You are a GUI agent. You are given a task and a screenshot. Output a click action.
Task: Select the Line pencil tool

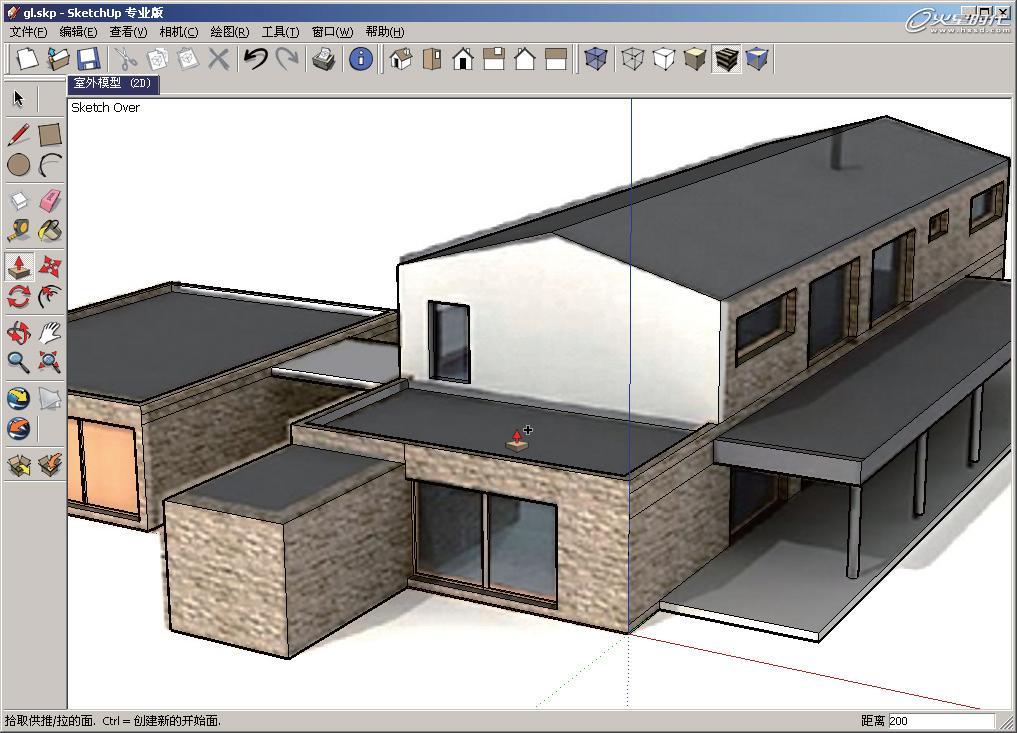pos(19,135)
